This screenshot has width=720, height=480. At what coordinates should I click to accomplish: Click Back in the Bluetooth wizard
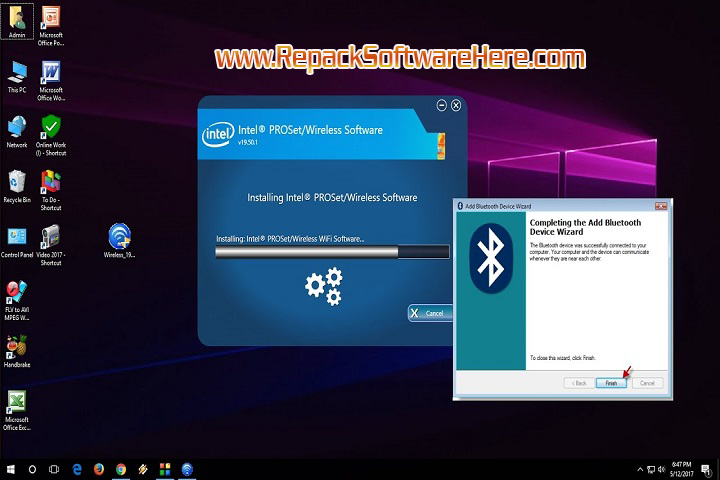579,383
